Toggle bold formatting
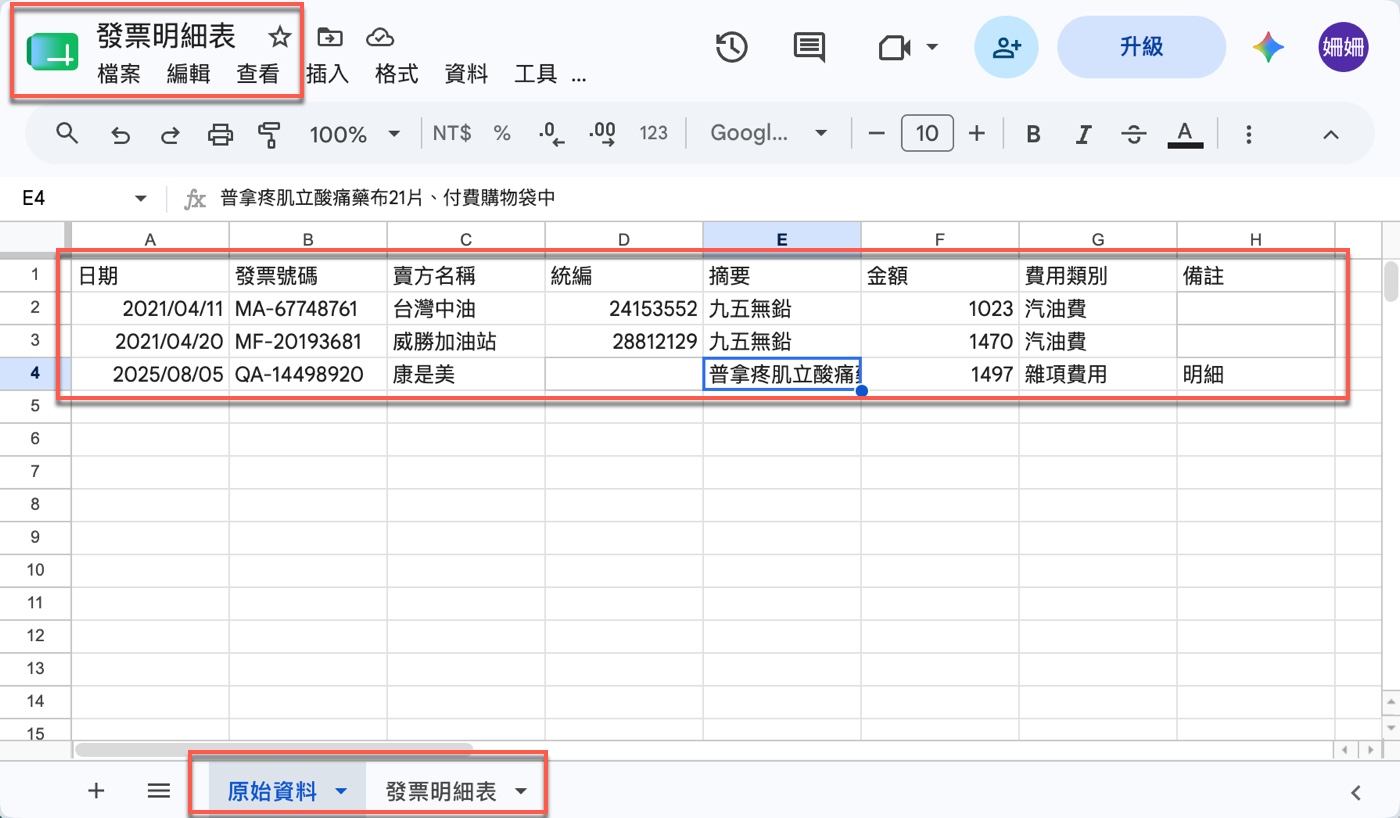 click(1034, 134)
